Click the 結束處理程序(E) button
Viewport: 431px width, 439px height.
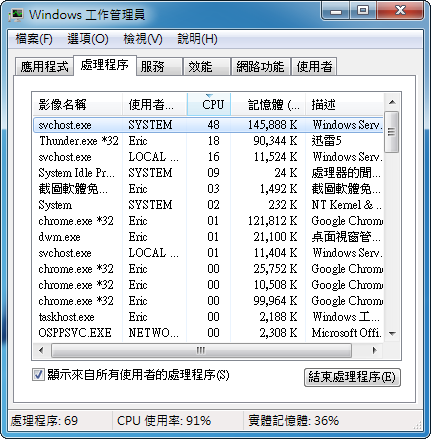[352, 377]
